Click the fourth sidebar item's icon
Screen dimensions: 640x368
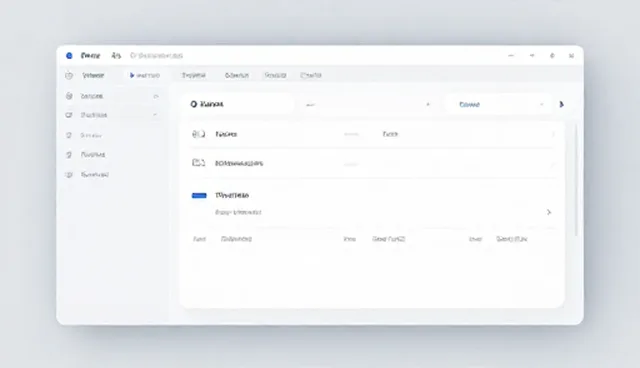click(69, 135)
